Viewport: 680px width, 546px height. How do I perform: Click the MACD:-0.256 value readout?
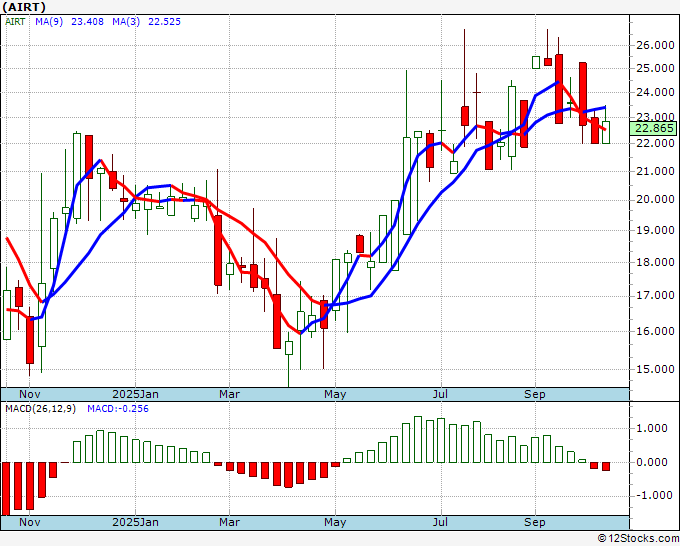pyautogui.click(x=118, y=409)
